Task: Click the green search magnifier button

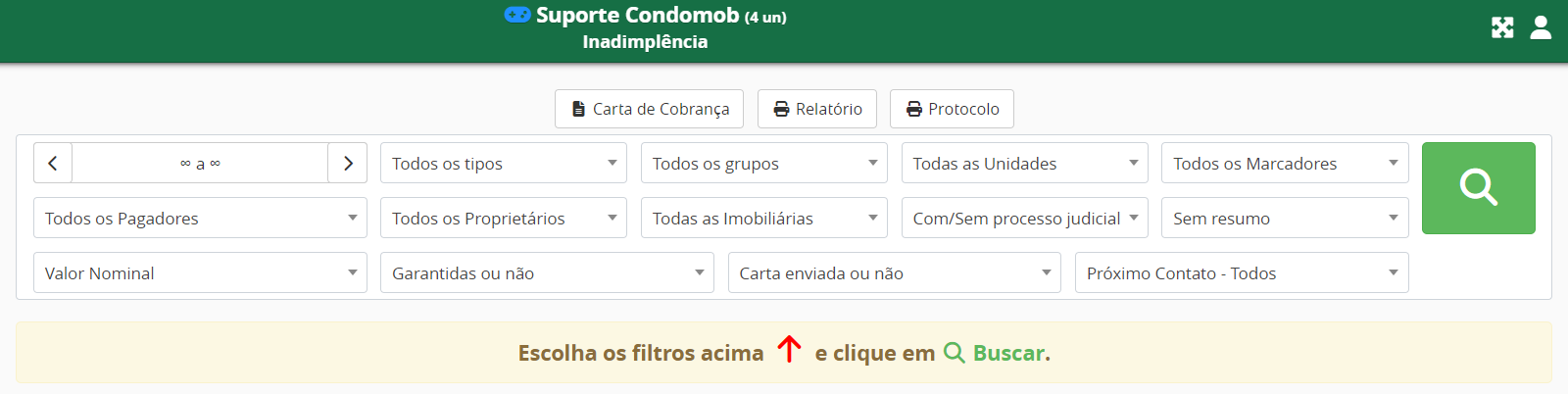Action: coord(1478,188)
